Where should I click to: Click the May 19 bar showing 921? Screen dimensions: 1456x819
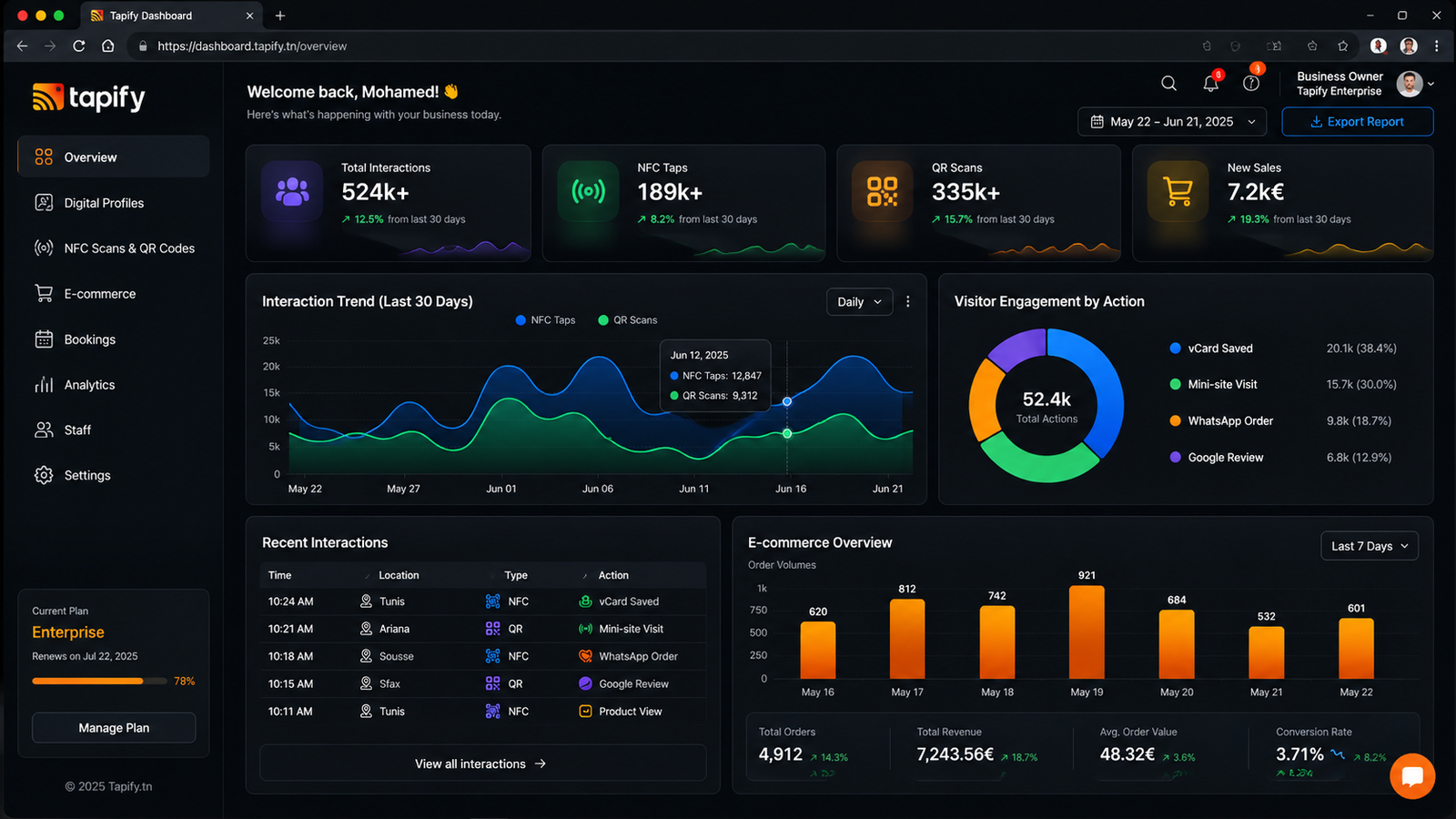pos(1087,632)
